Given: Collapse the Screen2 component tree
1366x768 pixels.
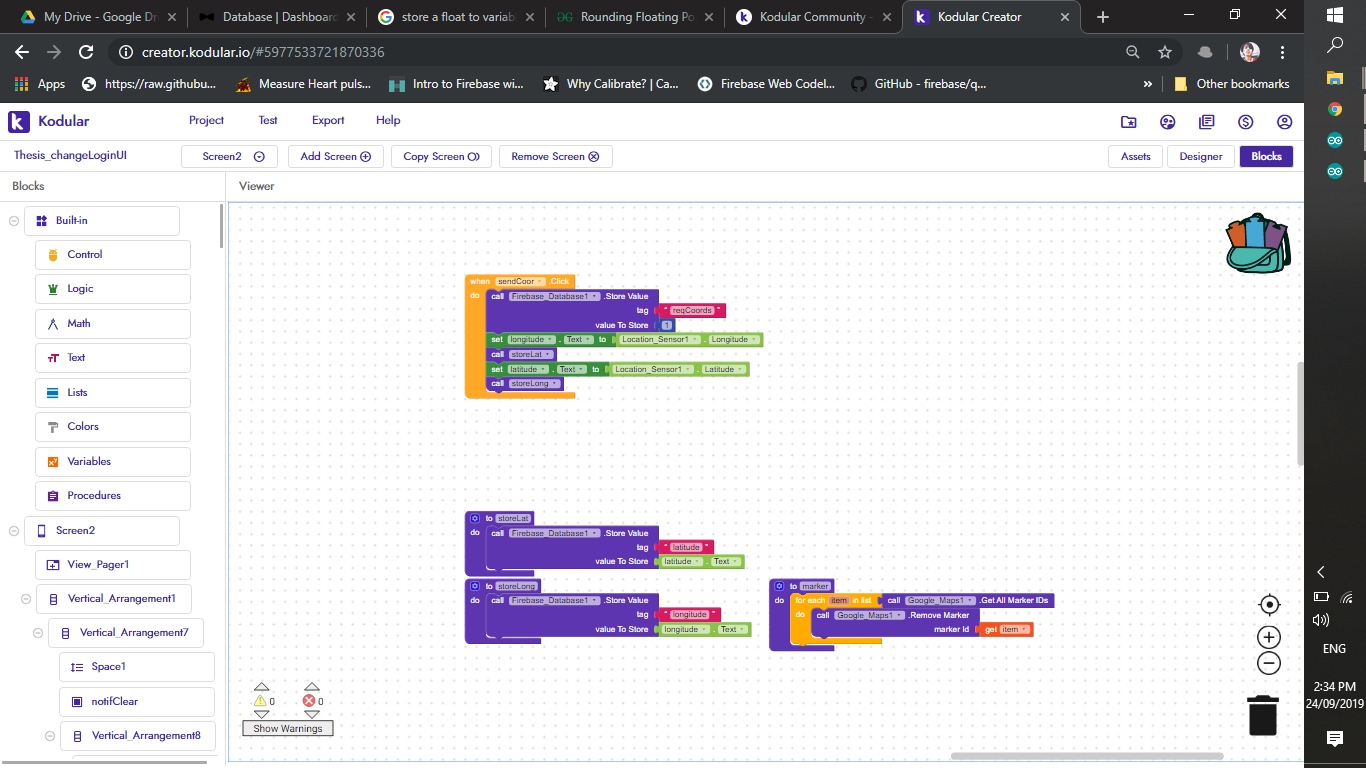Looking at the screenshot, I should (14, 531).
